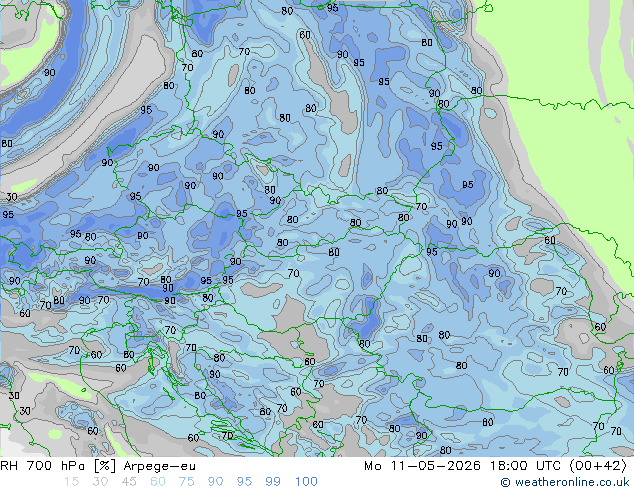
Task: Select the legend value 45
Action: [129, 482]
